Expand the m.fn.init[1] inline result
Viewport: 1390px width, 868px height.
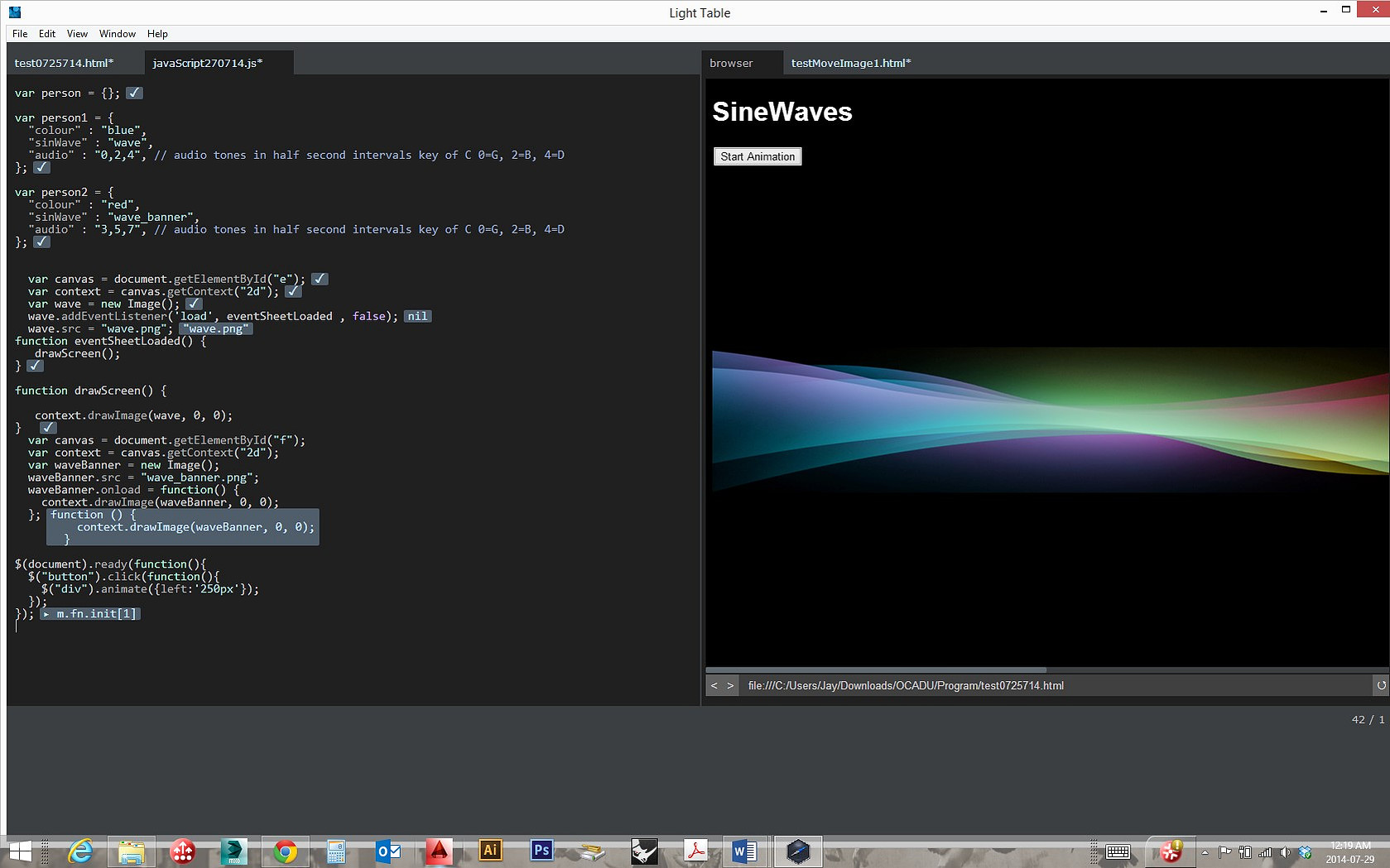[91, 614]
